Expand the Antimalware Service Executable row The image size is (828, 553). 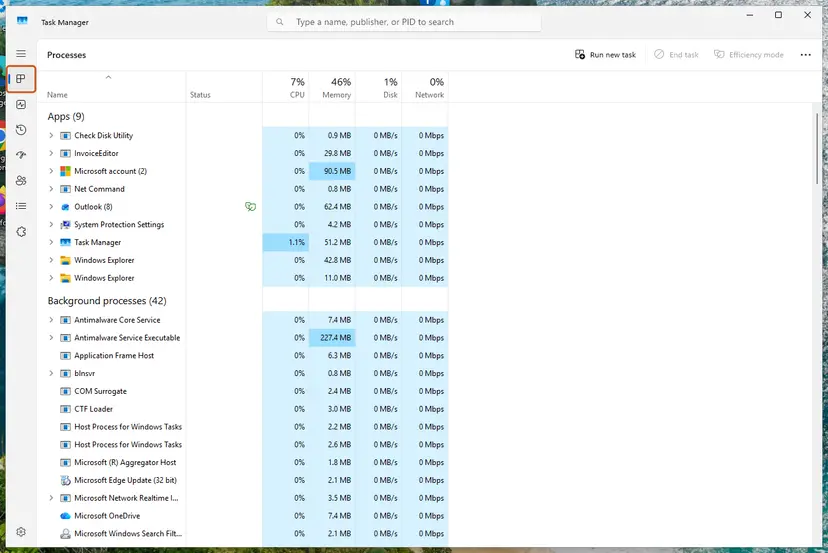[x=51, y=338]
